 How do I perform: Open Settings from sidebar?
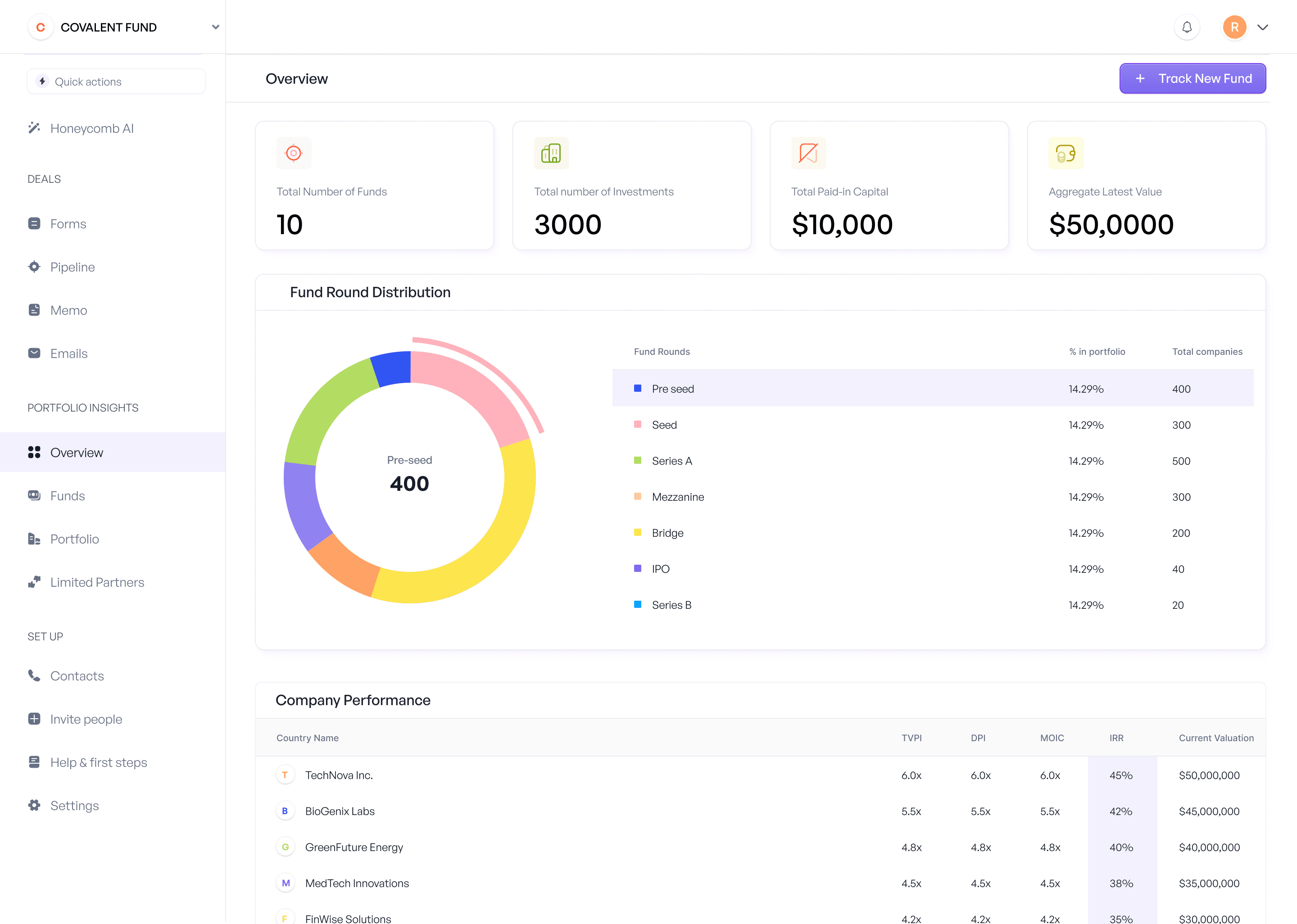(x=74, y=806)
